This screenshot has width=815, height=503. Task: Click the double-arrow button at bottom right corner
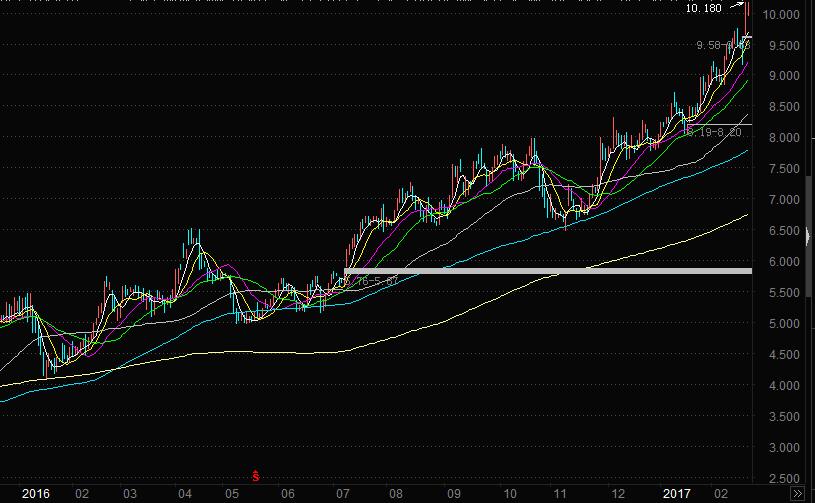coord(796,494)
